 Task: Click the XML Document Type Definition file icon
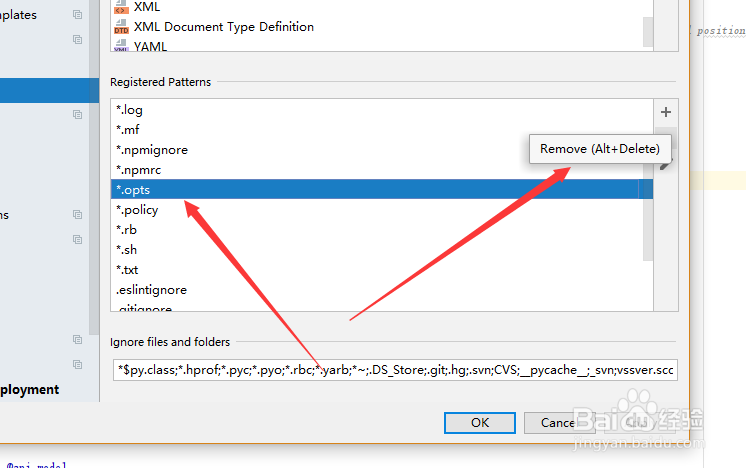pos(121,27)
